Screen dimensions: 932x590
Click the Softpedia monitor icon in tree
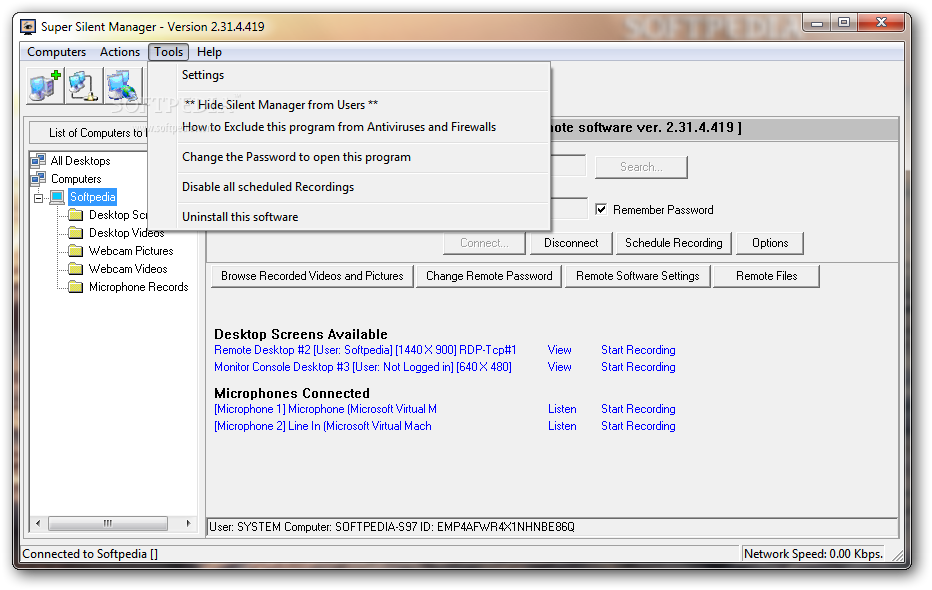click(57, 197)
